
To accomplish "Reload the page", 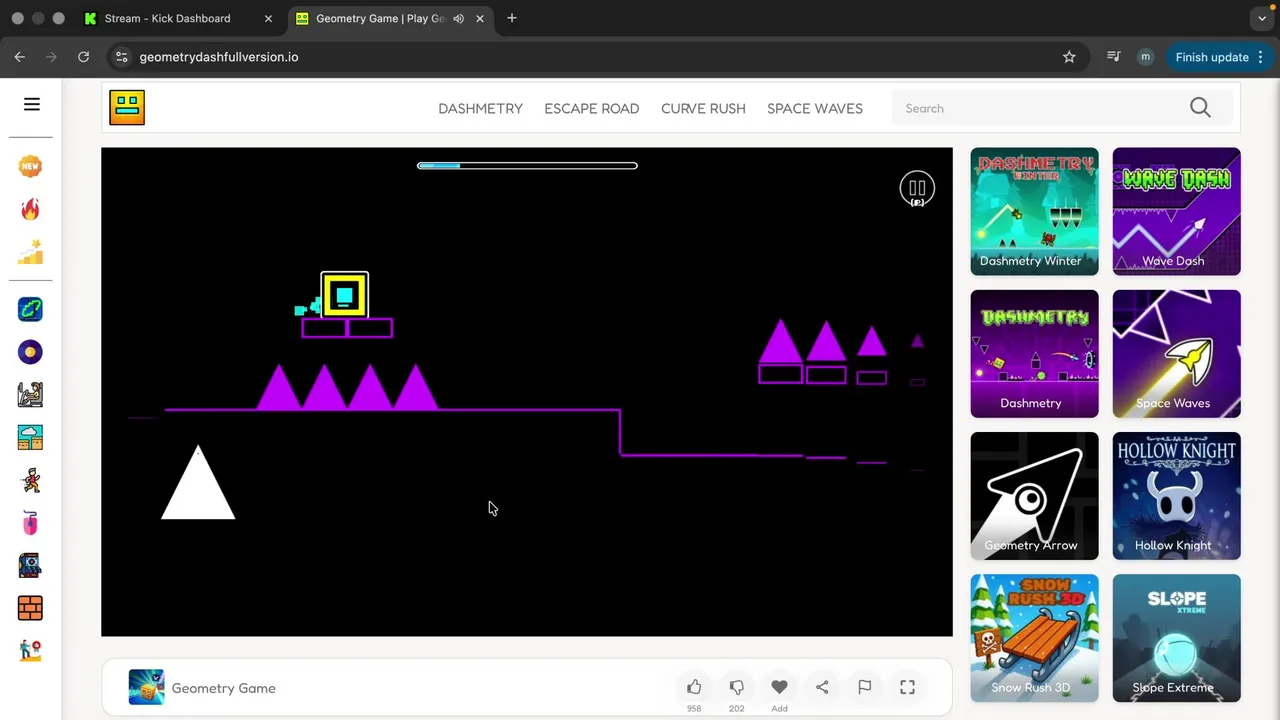I will coord(84,57).
